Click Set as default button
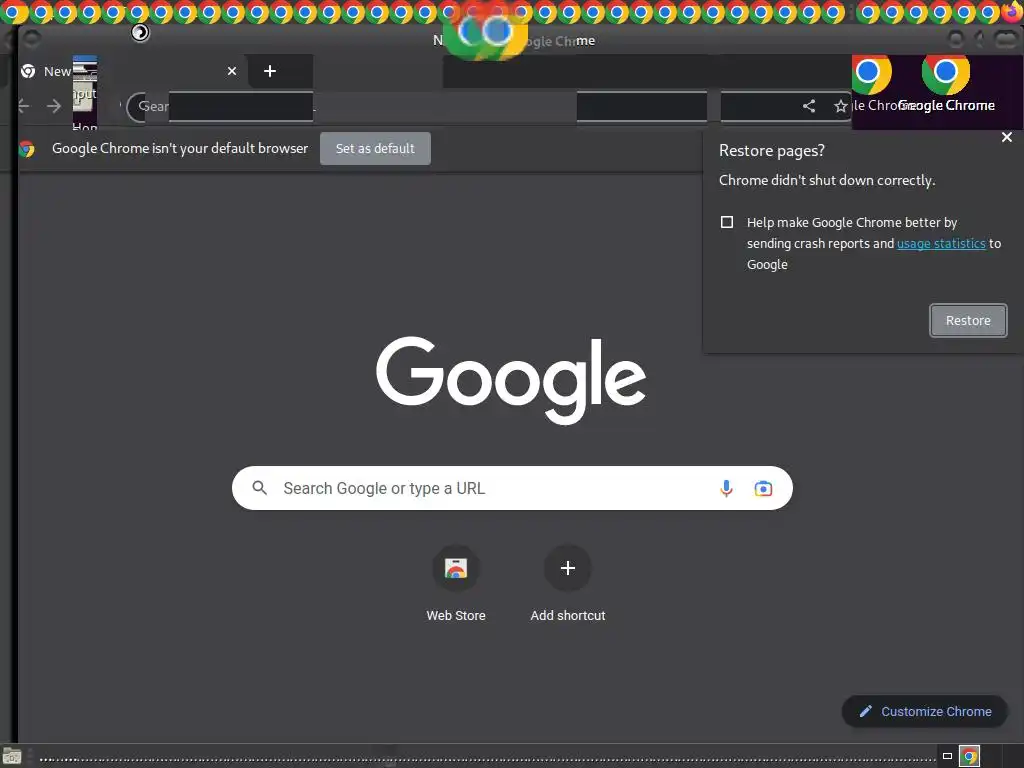Screen dimensions: 1024x768 pos(375,148)
